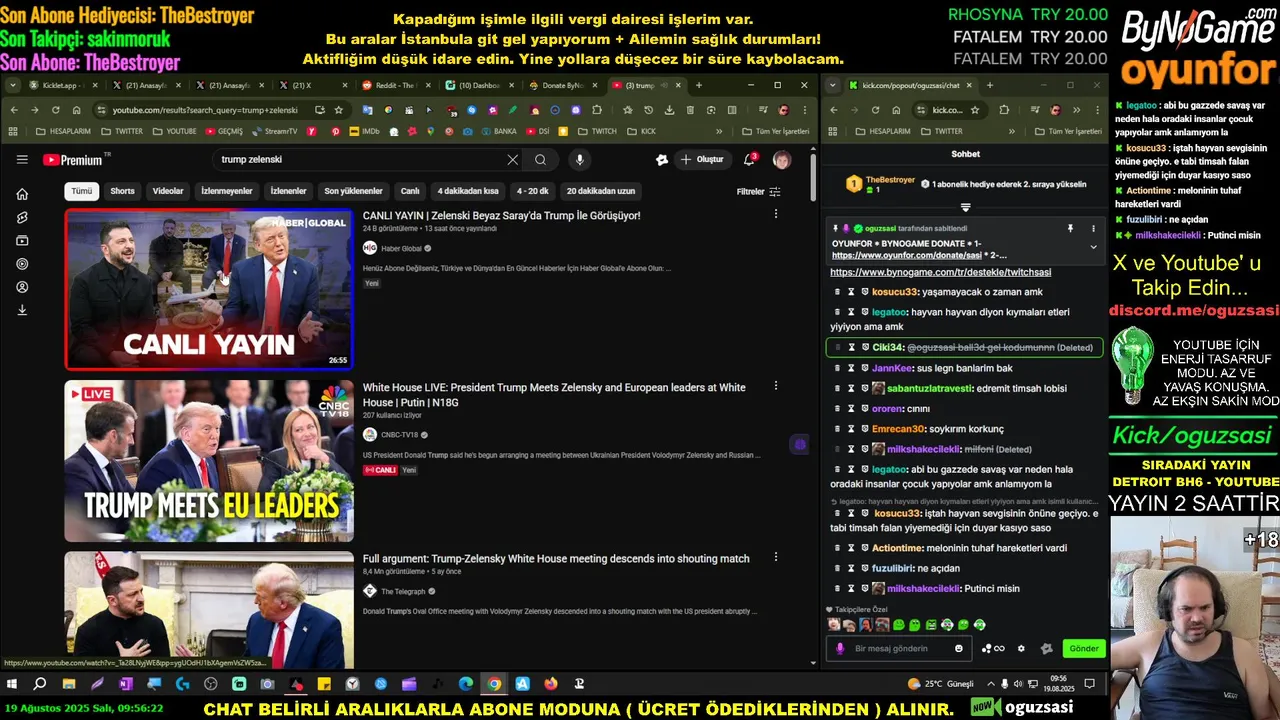Image resolution: width=1280 pixels, height=720 pixels.
Task: Open pinned message three-dot menu
Action: point(1093,229)
